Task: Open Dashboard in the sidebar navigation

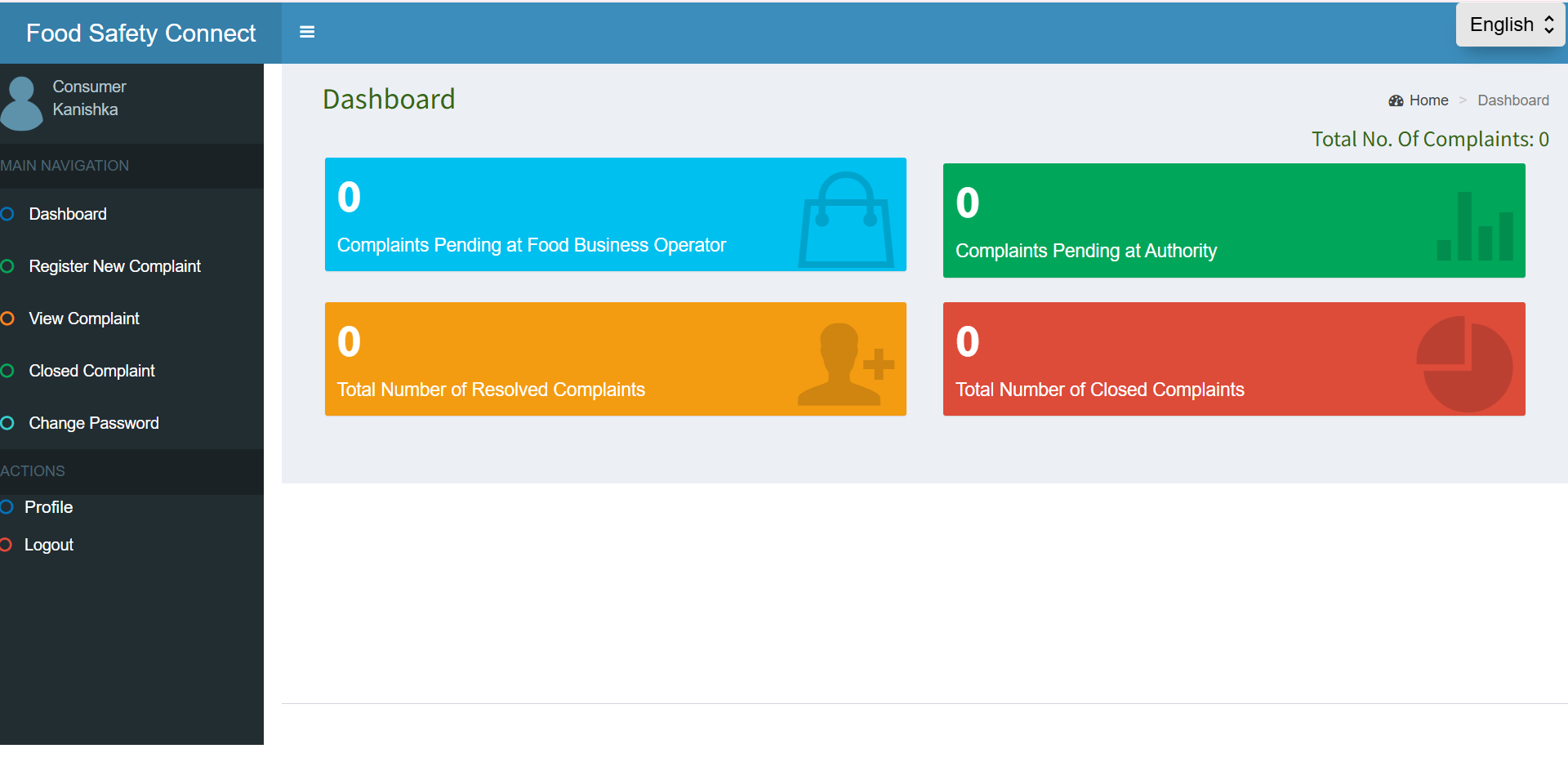Action: click(x=68, y=214)
